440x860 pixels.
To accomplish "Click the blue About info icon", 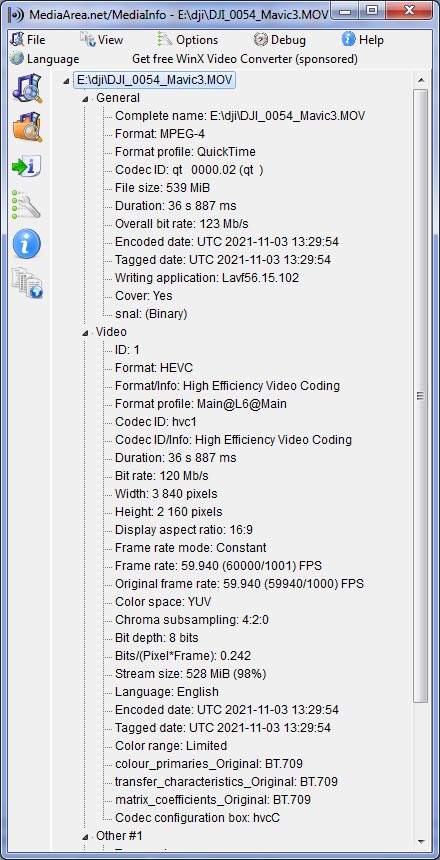I will click(27, 244).
